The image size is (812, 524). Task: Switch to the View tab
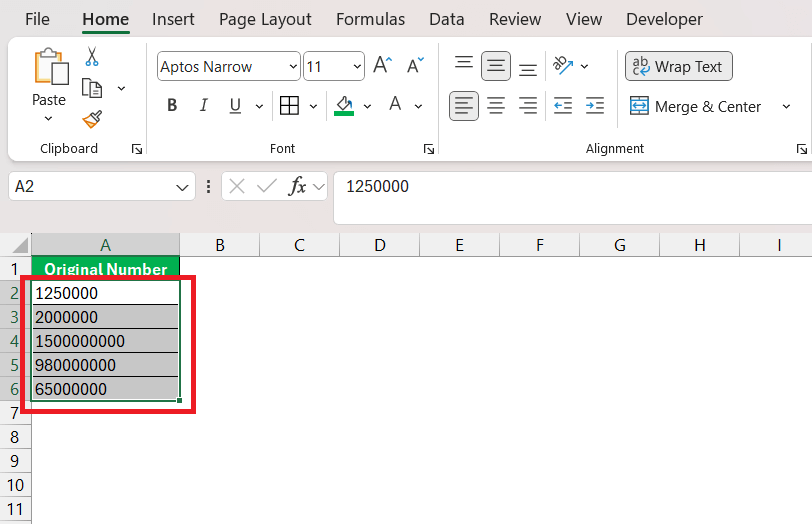point(584,20)
